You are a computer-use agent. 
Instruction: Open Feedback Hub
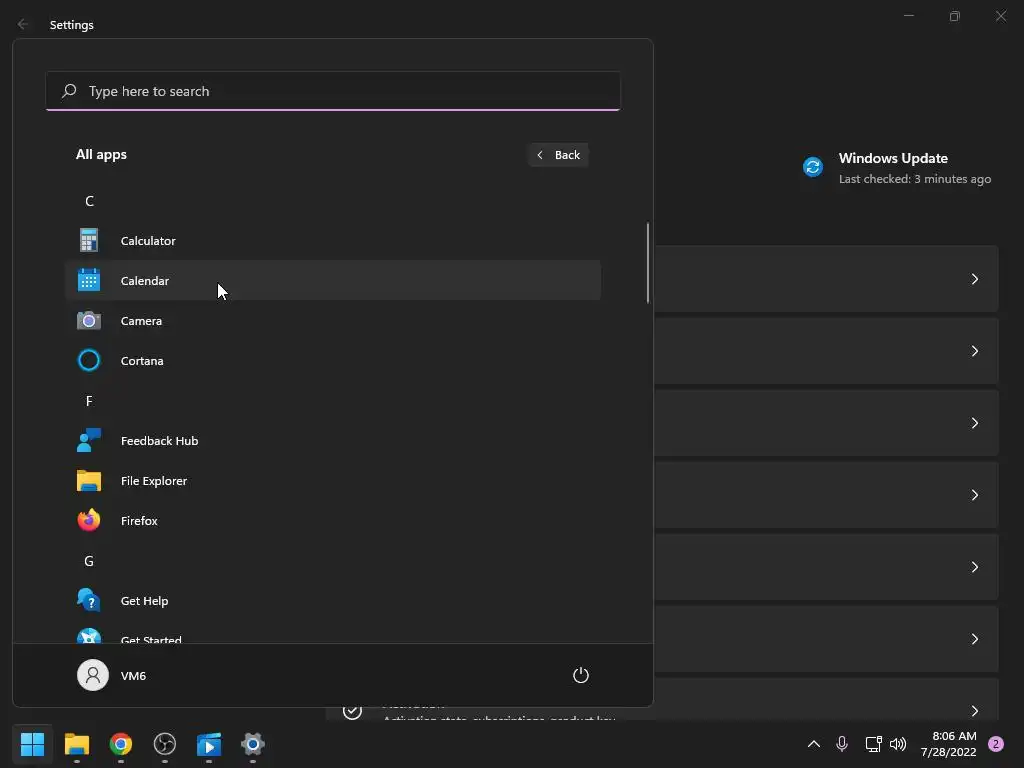click(x=332, y=441)
